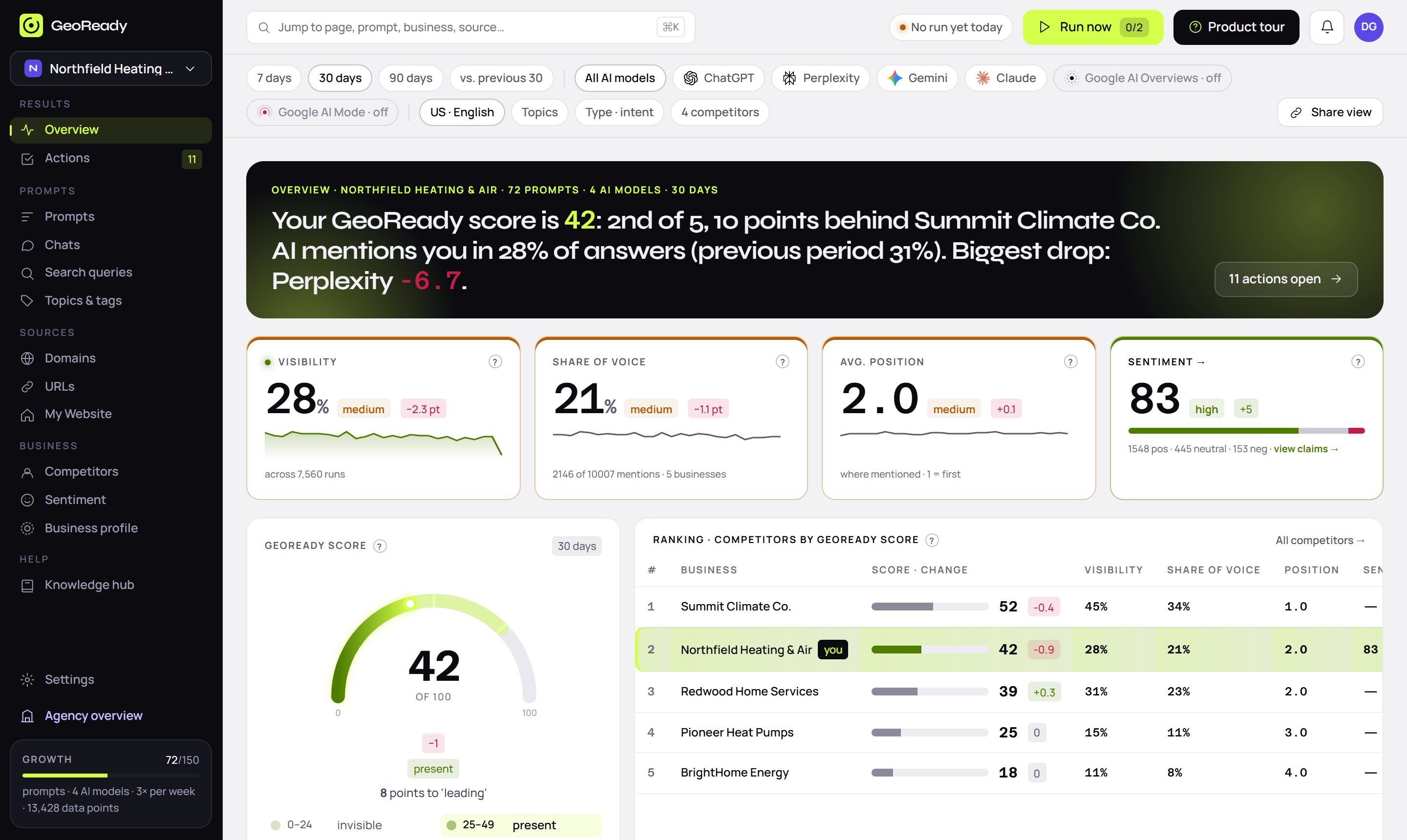Click sentiment pos/neutral/neg bar
The height and width of the screenshot is (840, 1407).
point(1246,431)
